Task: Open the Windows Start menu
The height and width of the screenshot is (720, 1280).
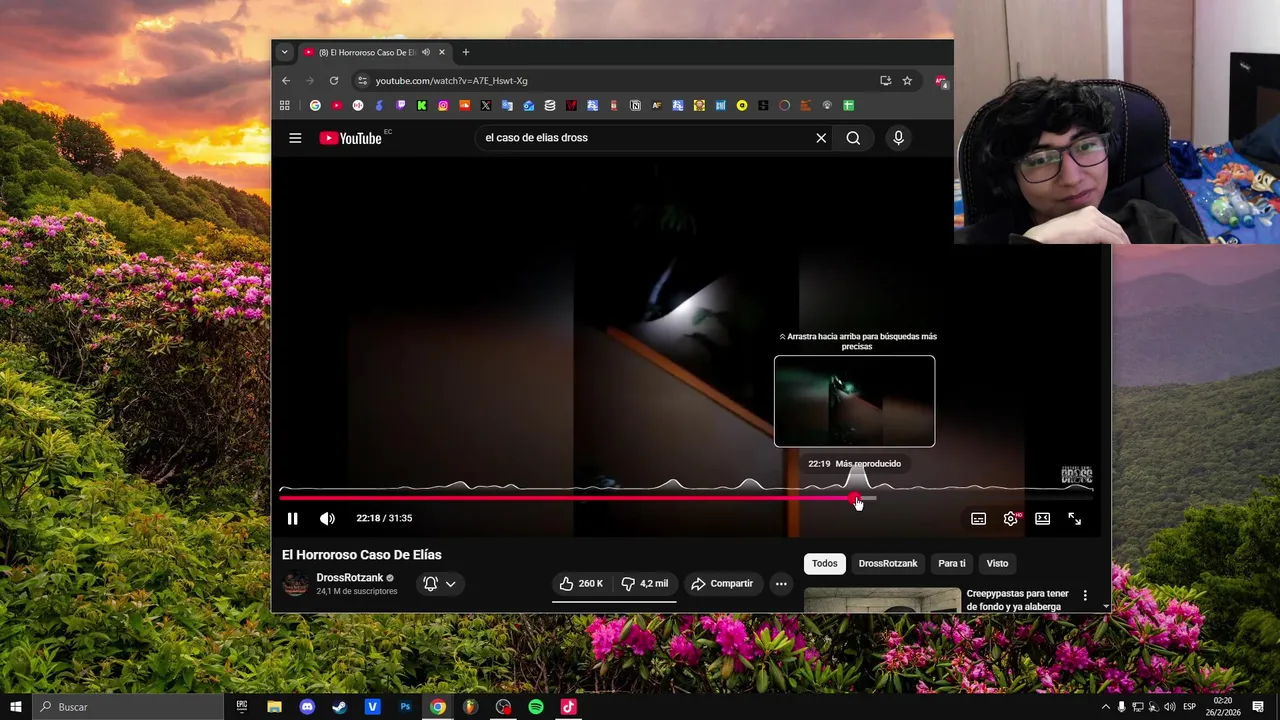Action: coord(15,707)
